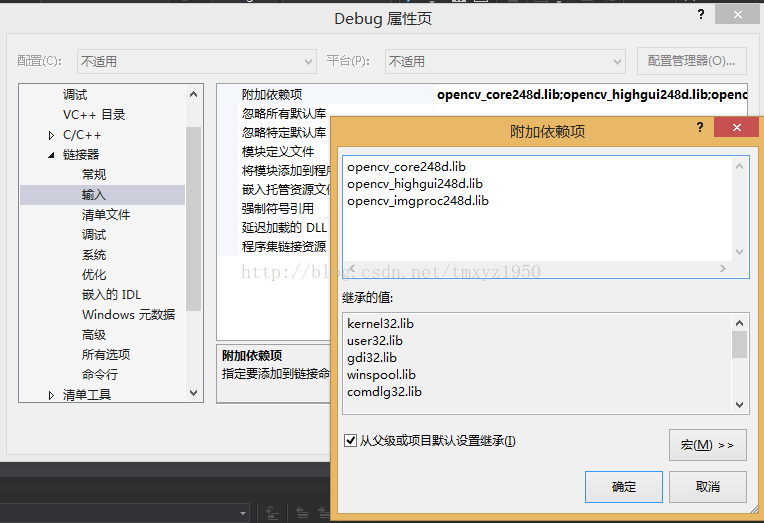Image resolution: width=764 pixels, height=523 pixels.
Task: Select 高级 in the tree
Action: coord(94,335)
